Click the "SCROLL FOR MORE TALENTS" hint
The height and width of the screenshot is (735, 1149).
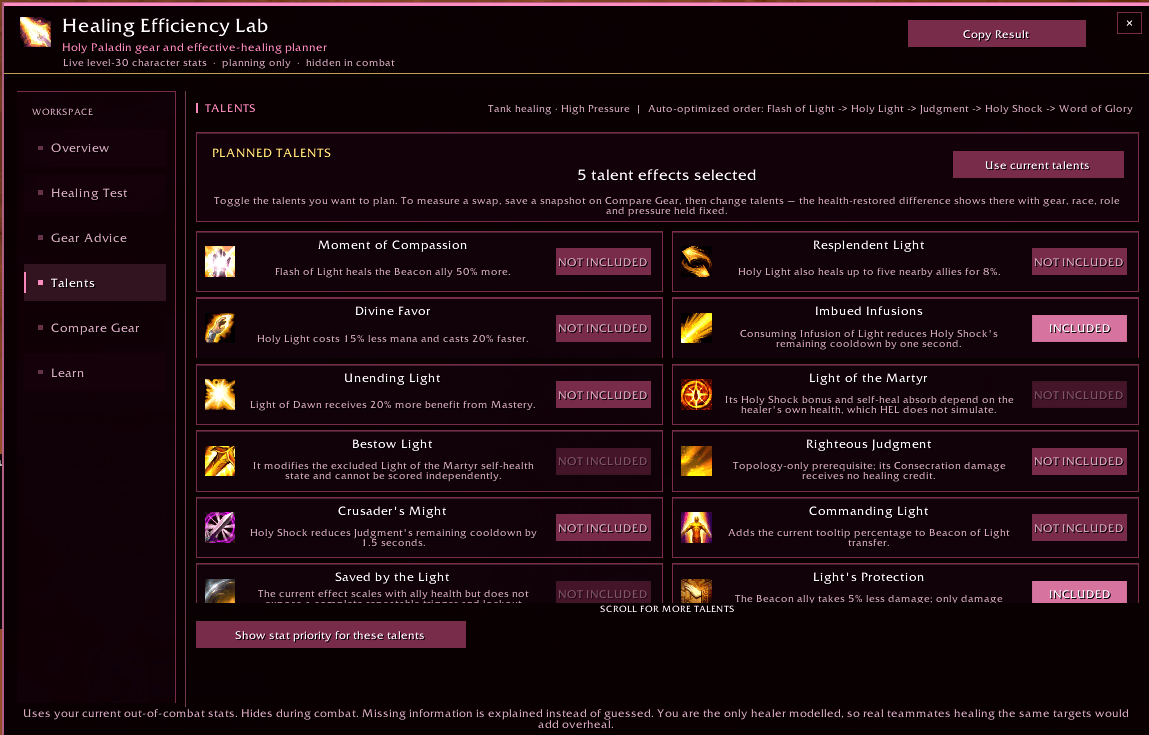pos(667,609)
